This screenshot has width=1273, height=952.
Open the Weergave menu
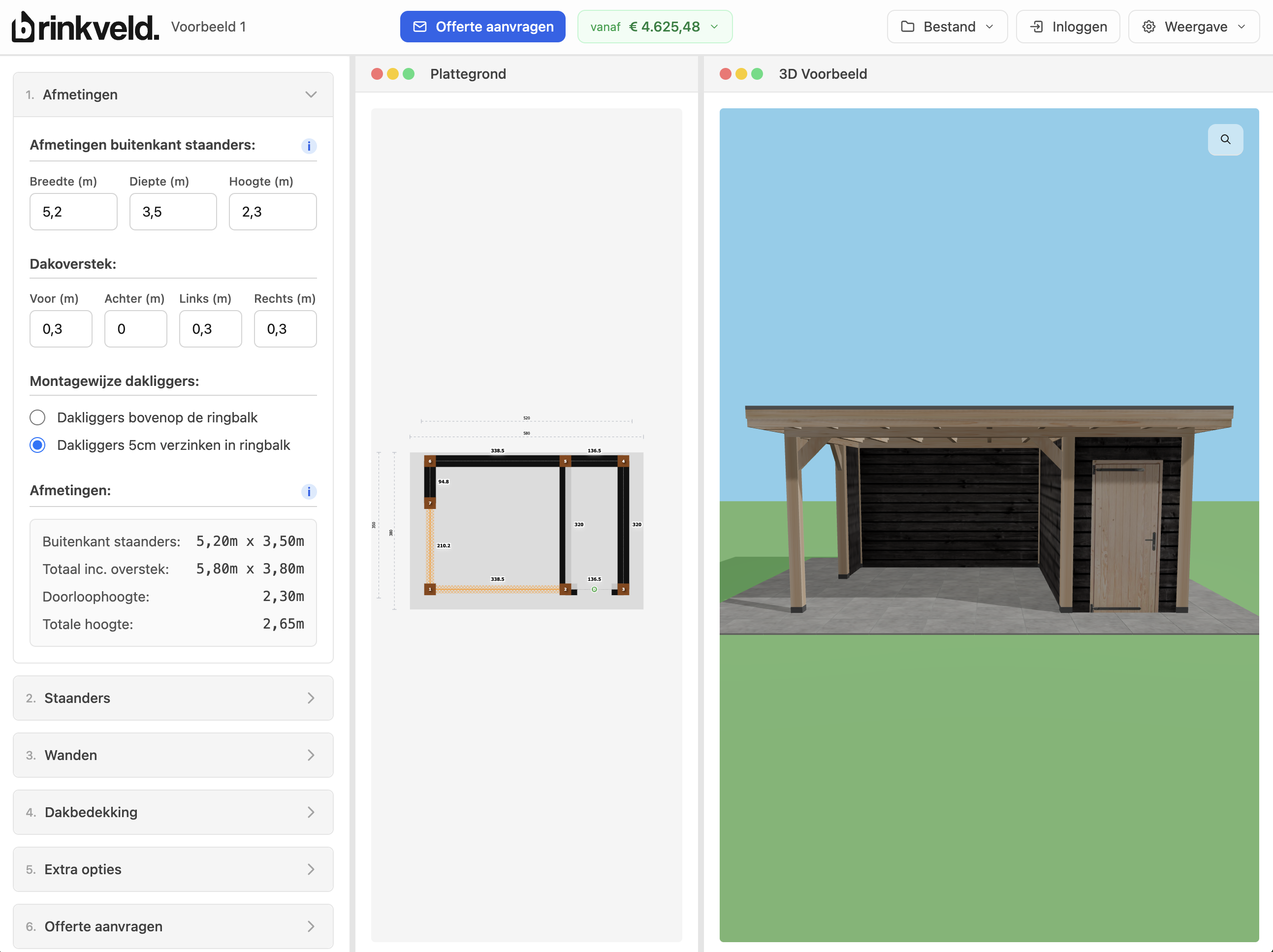[1193, 27]
